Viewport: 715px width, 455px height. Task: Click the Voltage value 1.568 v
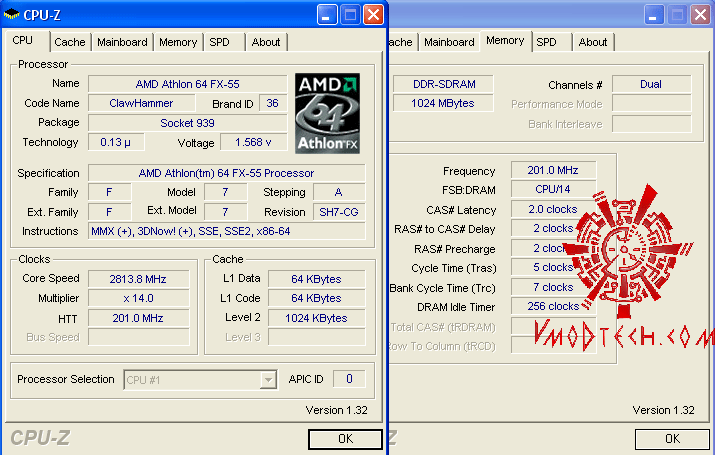click(x=254, y=142)
